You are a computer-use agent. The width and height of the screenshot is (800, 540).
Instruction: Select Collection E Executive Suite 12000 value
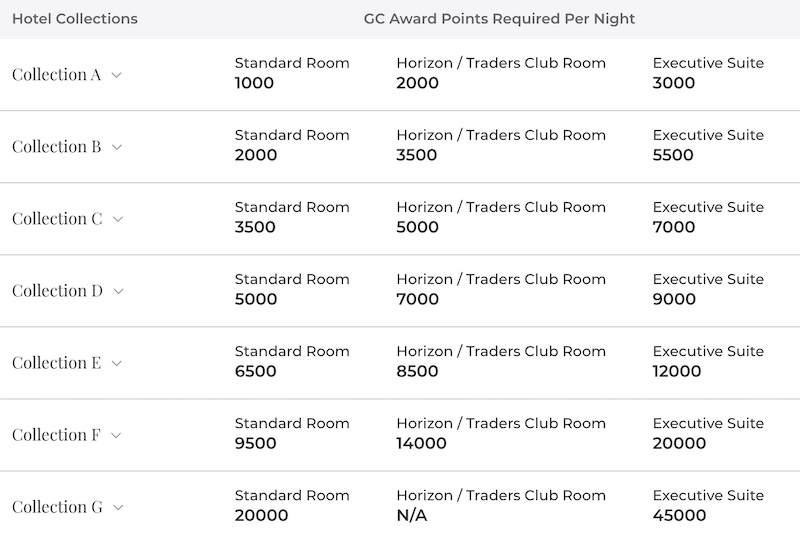[x=677, y=371]
